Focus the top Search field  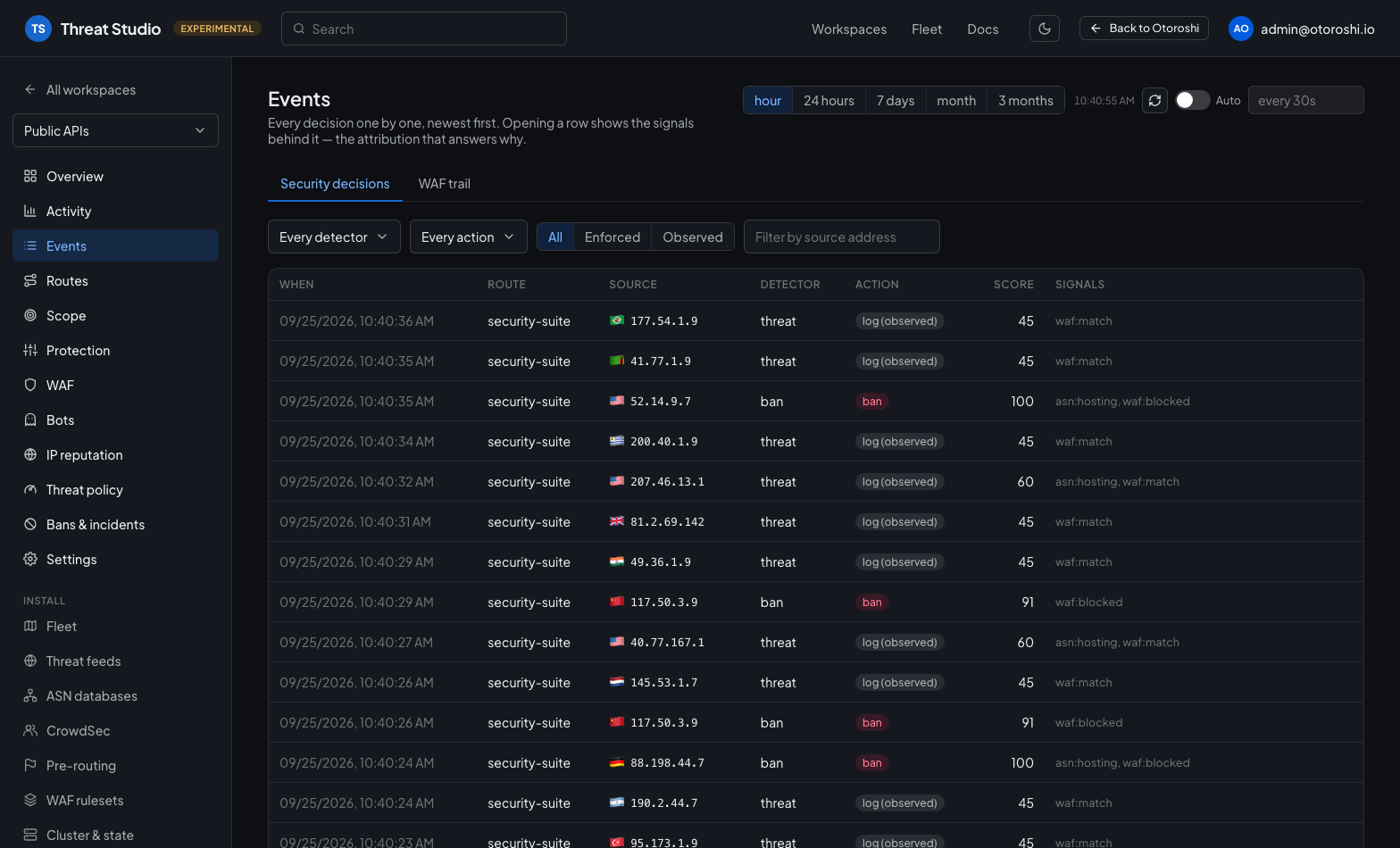pyautogui.click(x=424, y=29)
